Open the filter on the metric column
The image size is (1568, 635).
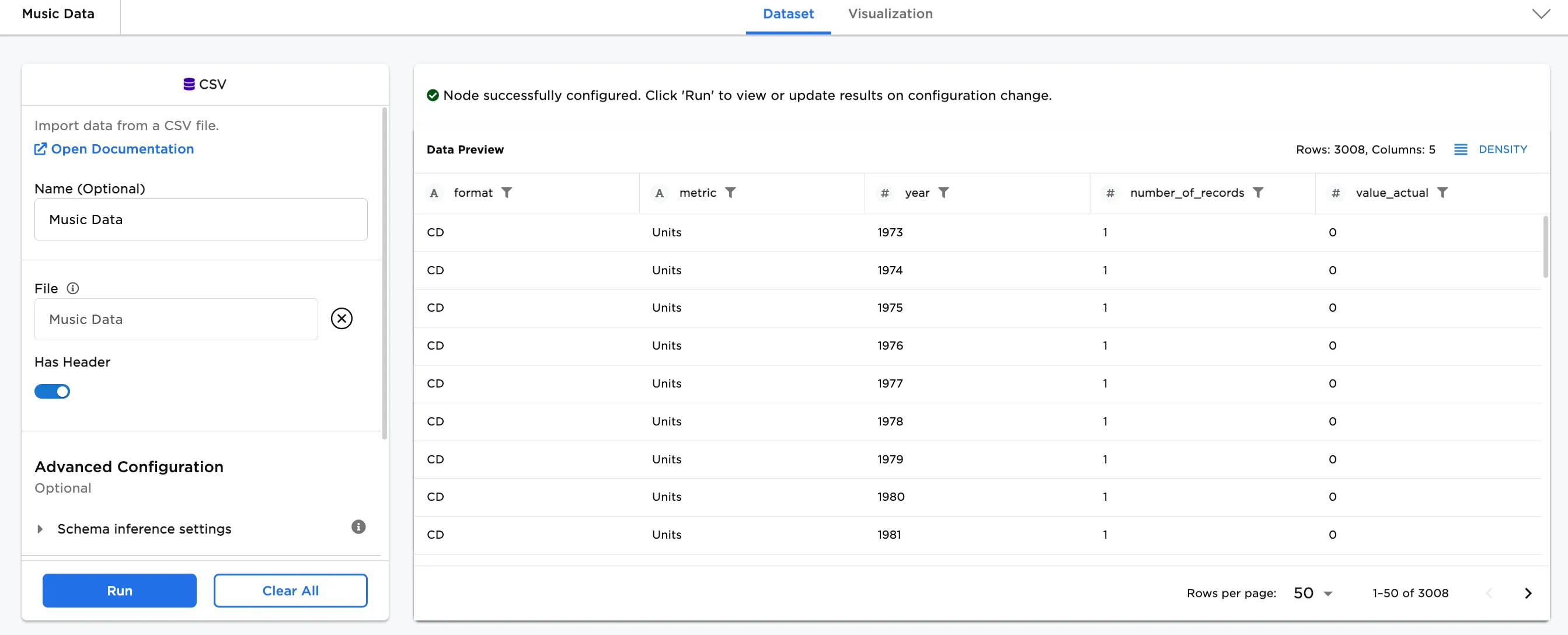(731, 193)
